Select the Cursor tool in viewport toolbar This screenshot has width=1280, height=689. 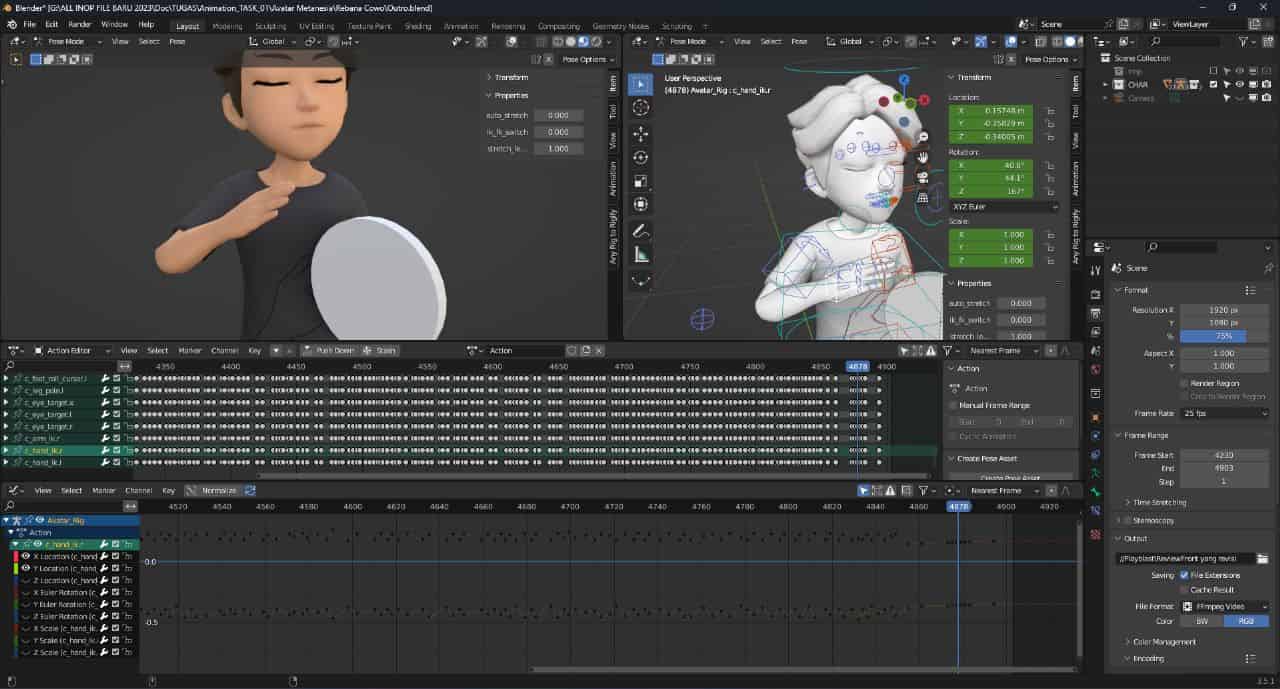(x=641, y=108)
